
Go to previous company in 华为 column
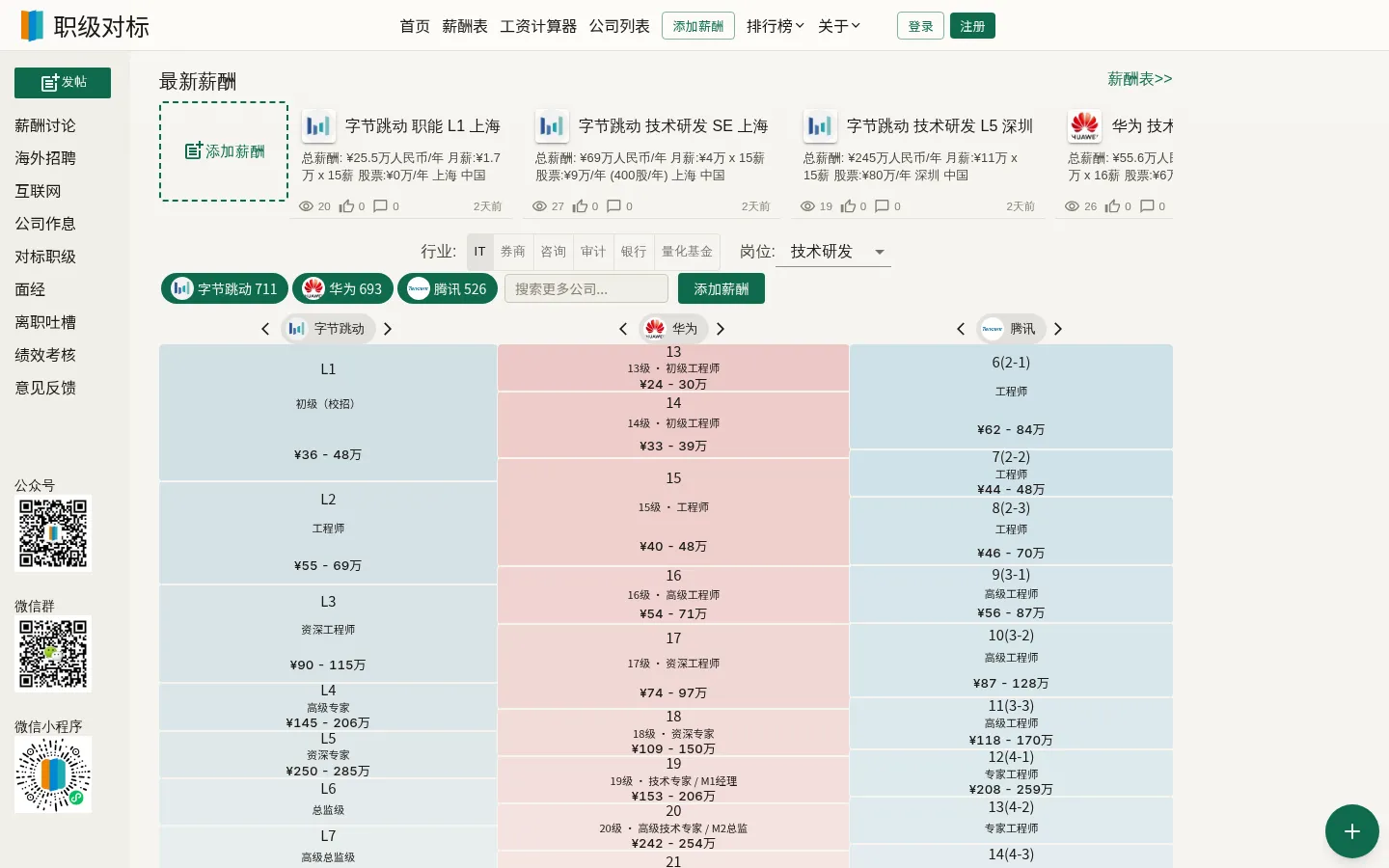coord(623,329)
